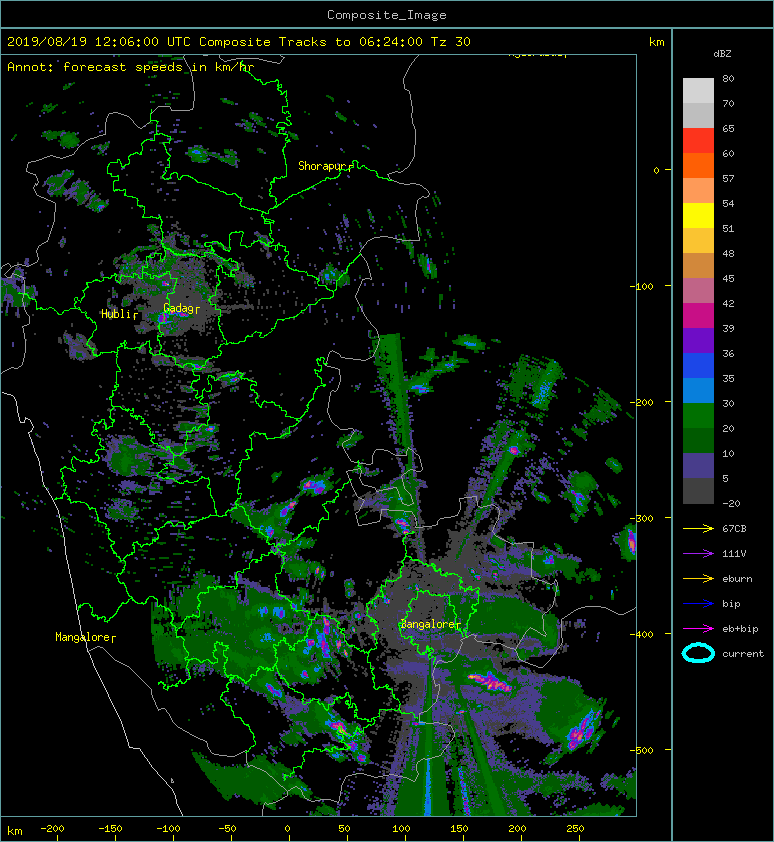Click the 'Annot: forecast speeds in km/hr' label
The height and width of the screenshot is (842, 774).
coord(131,67)
